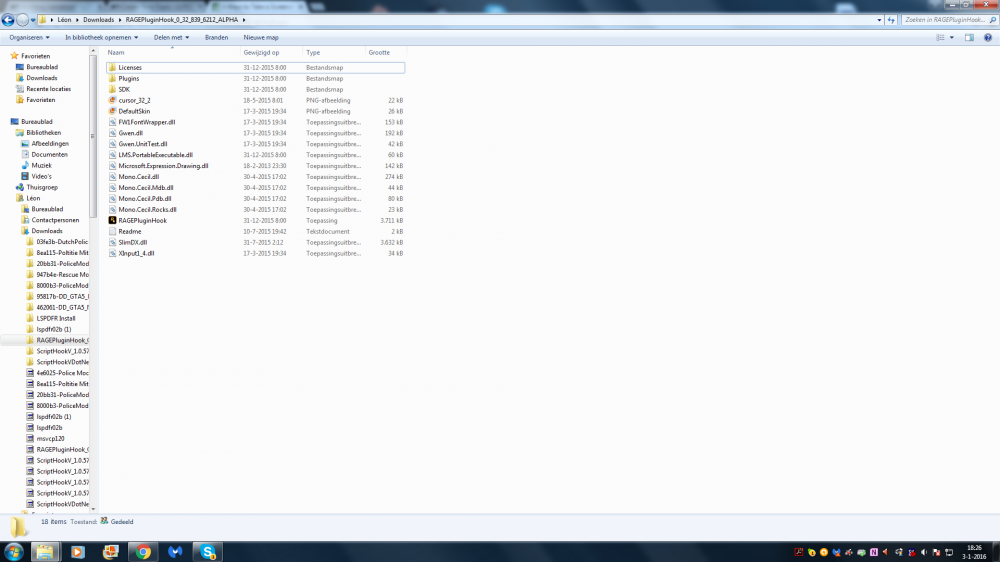The width and height of the screenshot is (1000, 562).
Task: Open the view options dropdown arrow
Action: [952, 38]
